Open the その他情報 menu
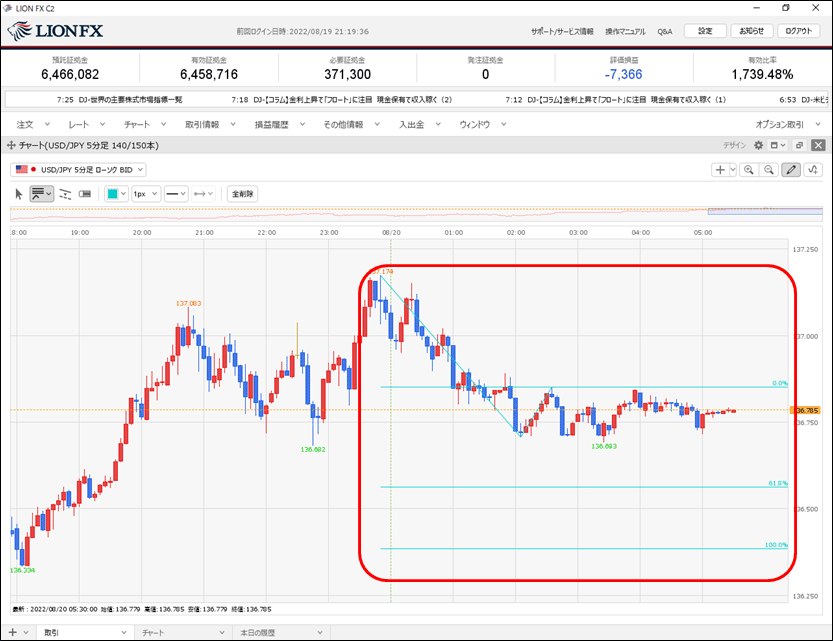Viewport: 833px width, 641px height. pyautogui.click(x=351, y=124)
